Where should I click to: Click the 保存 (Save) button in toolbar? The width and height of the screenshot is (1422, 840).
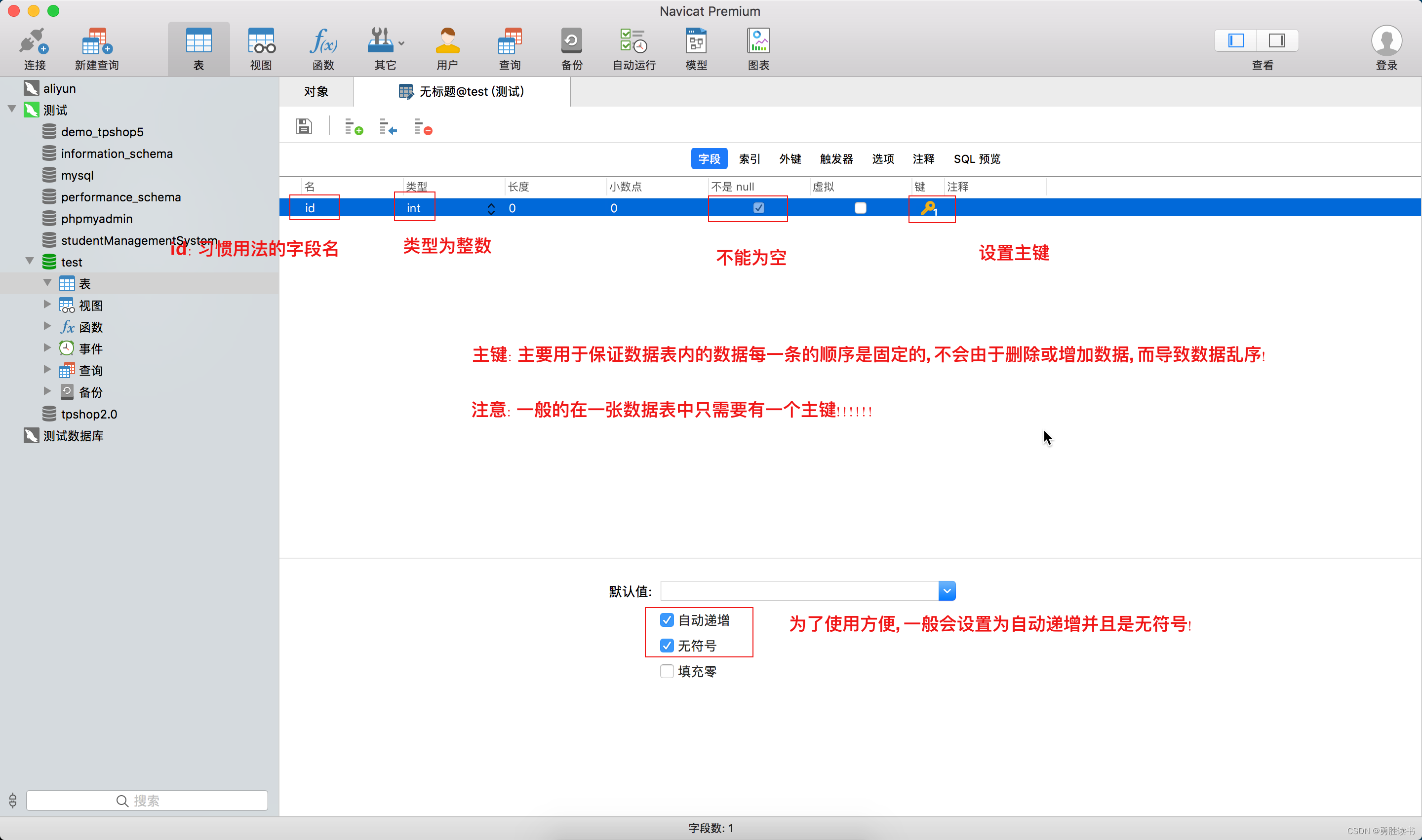(x=304, y=127)
